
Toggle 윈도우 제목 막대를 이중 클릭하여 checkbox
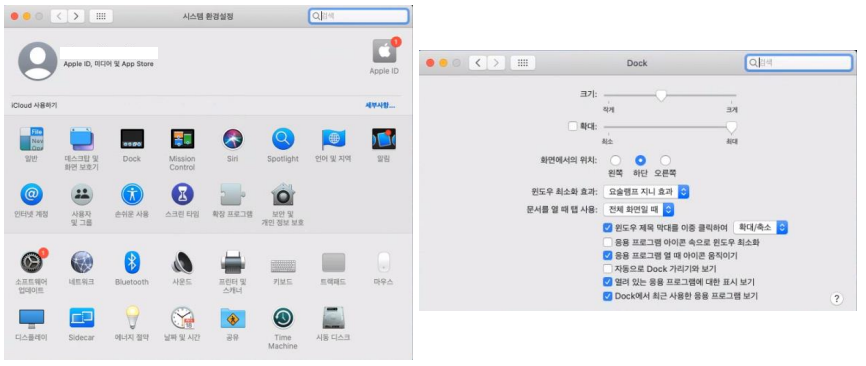(x=608, y=227)
